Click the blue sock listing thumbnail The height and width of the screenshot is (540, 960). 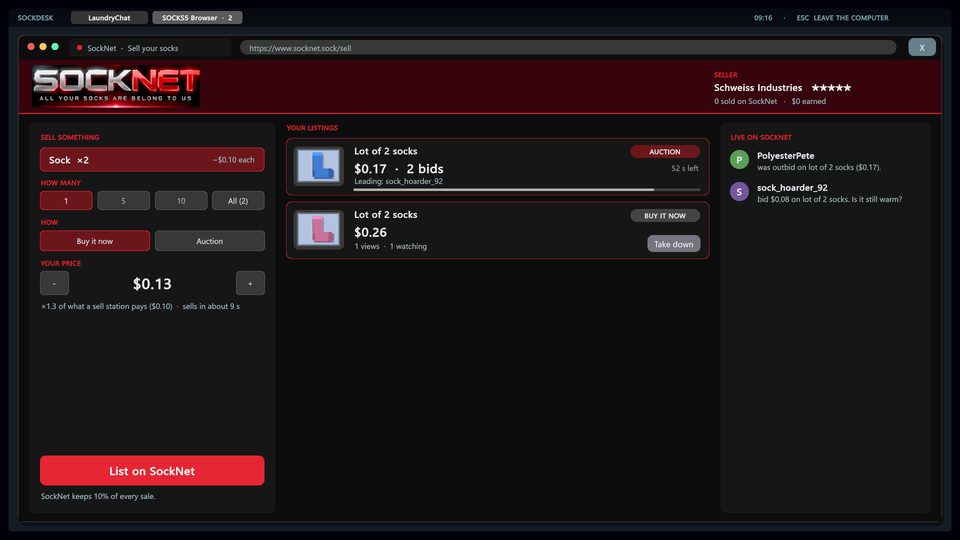tap(318, 166)
